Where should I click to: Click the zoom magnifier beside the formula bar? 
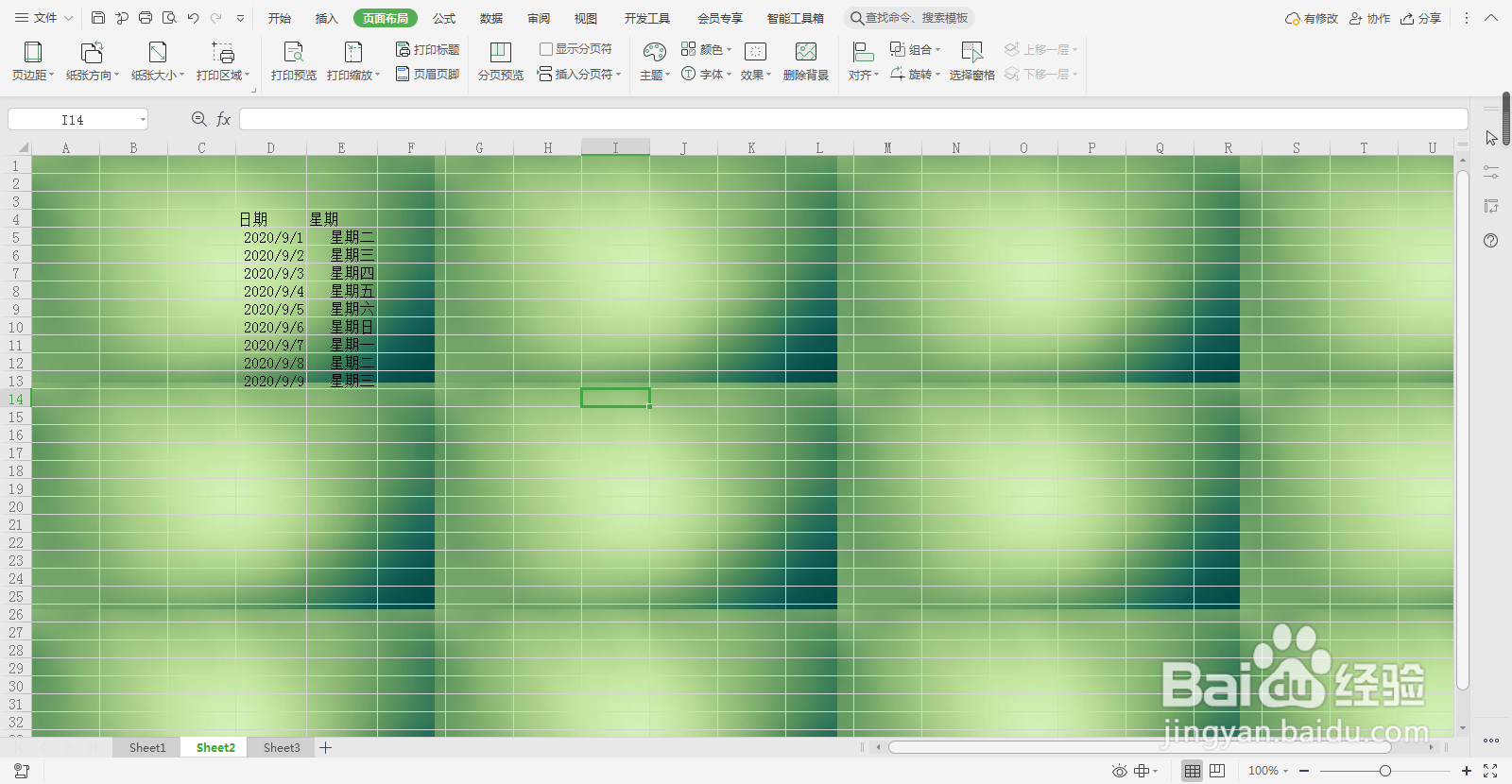[x=199, y=119]
